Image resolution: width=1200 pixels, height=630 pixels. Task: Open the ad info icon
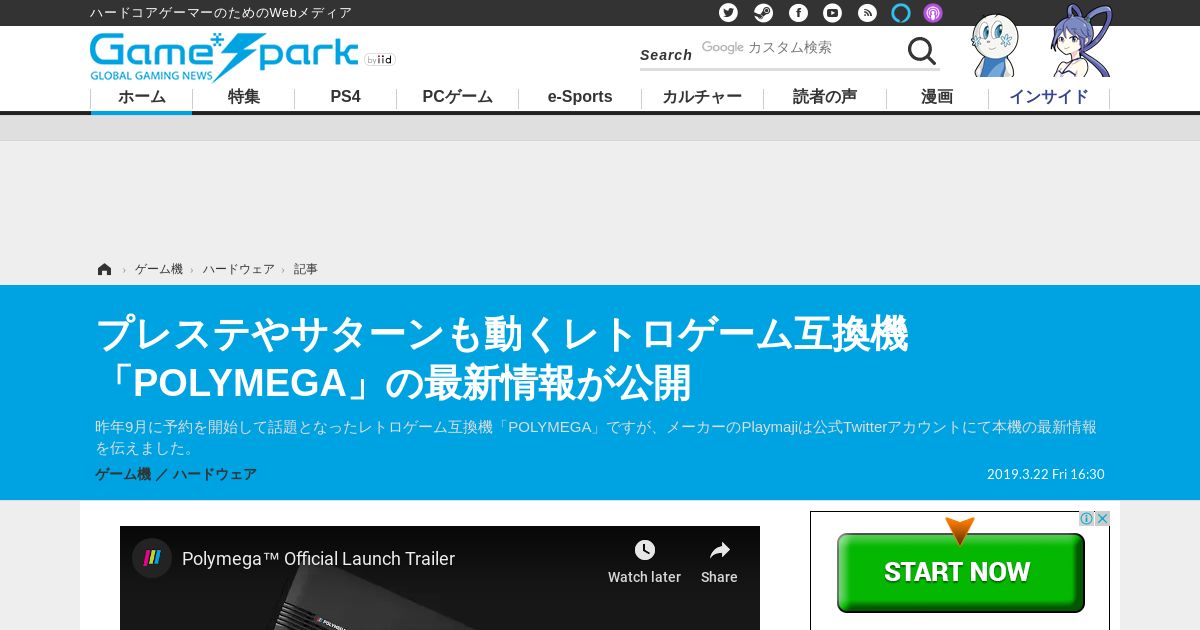click(x=1086, y=518)
